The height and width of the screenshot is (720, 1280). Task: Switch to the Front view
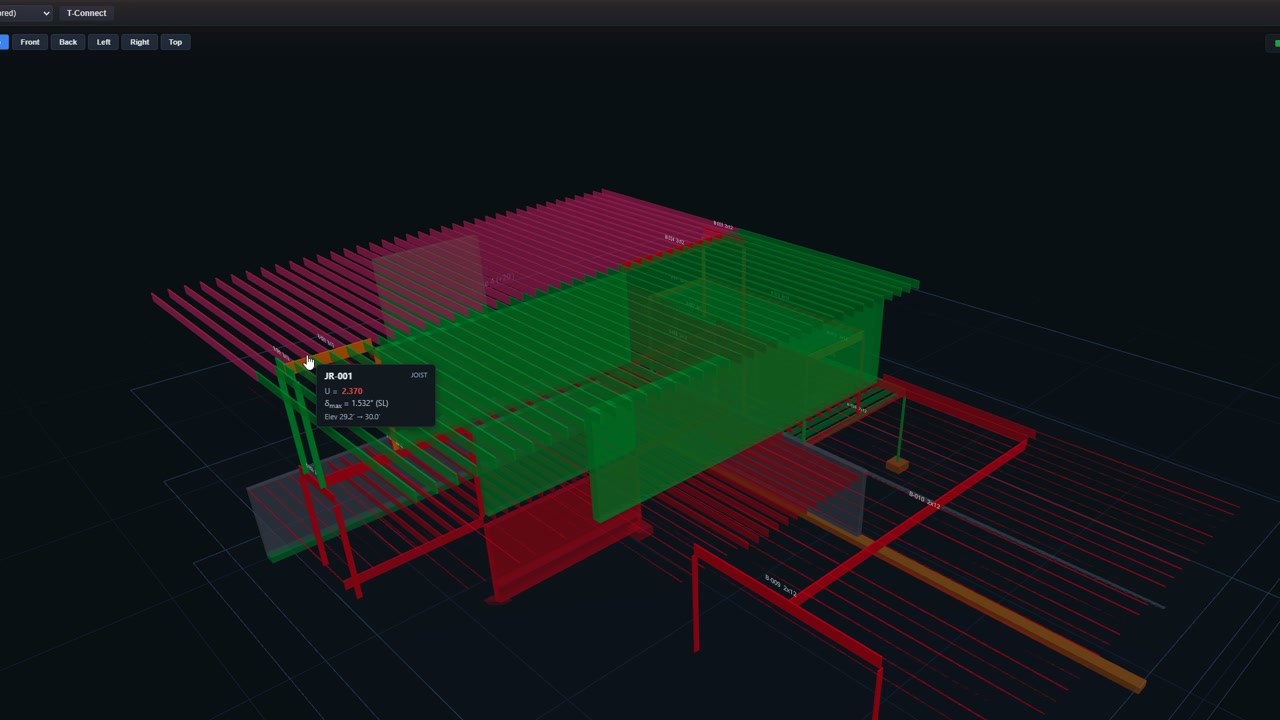pyautogui.click(x=30, y=42)
